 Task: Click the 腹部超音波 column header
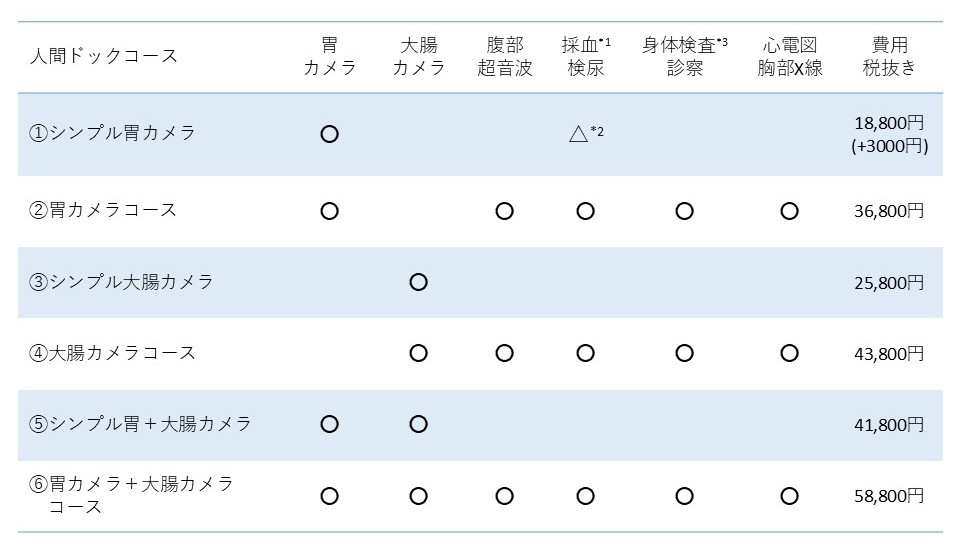(x=504, y=56)
